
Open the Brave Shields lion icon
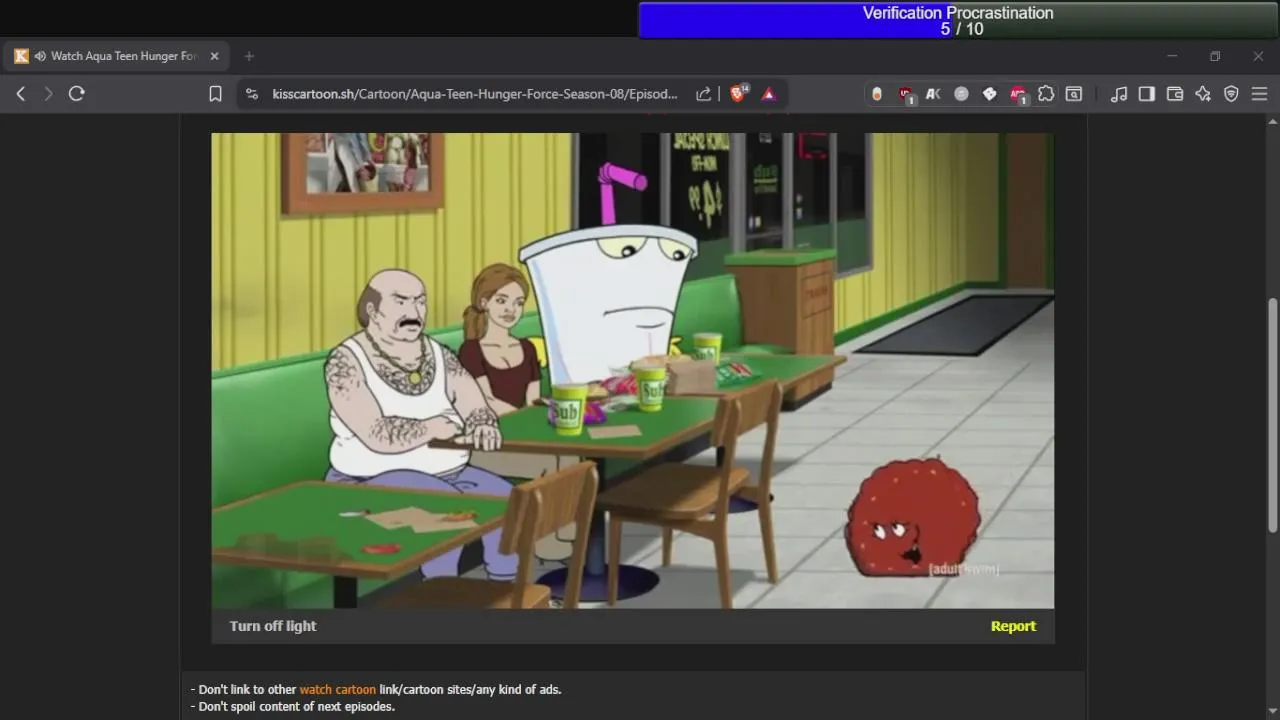[738, 94]
